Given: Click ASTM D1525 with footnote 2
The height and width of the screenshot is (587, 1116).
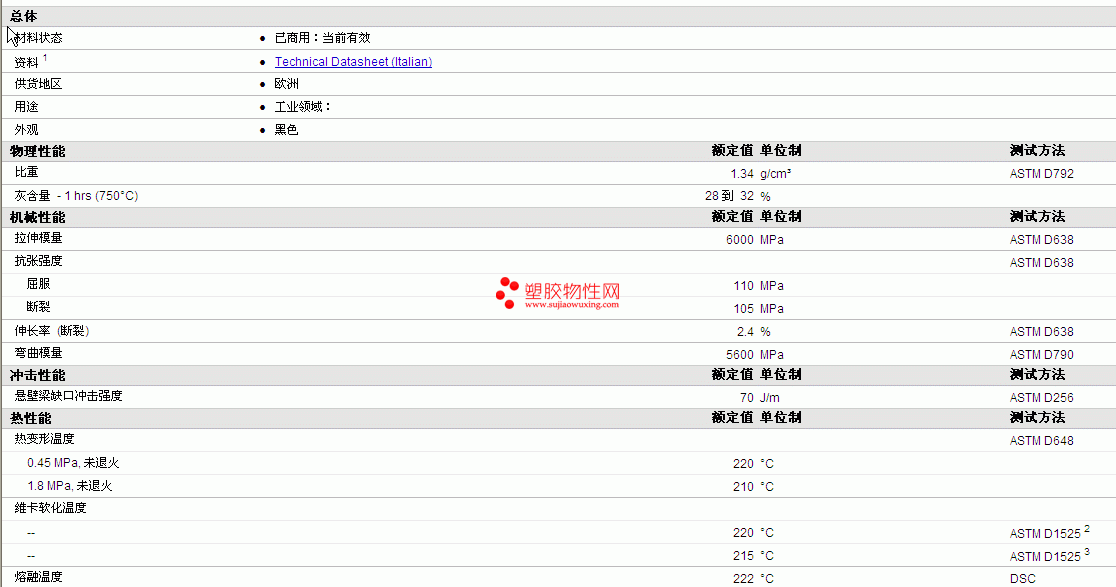Looking at the screenshot, I should click(x=1049, y=532).
